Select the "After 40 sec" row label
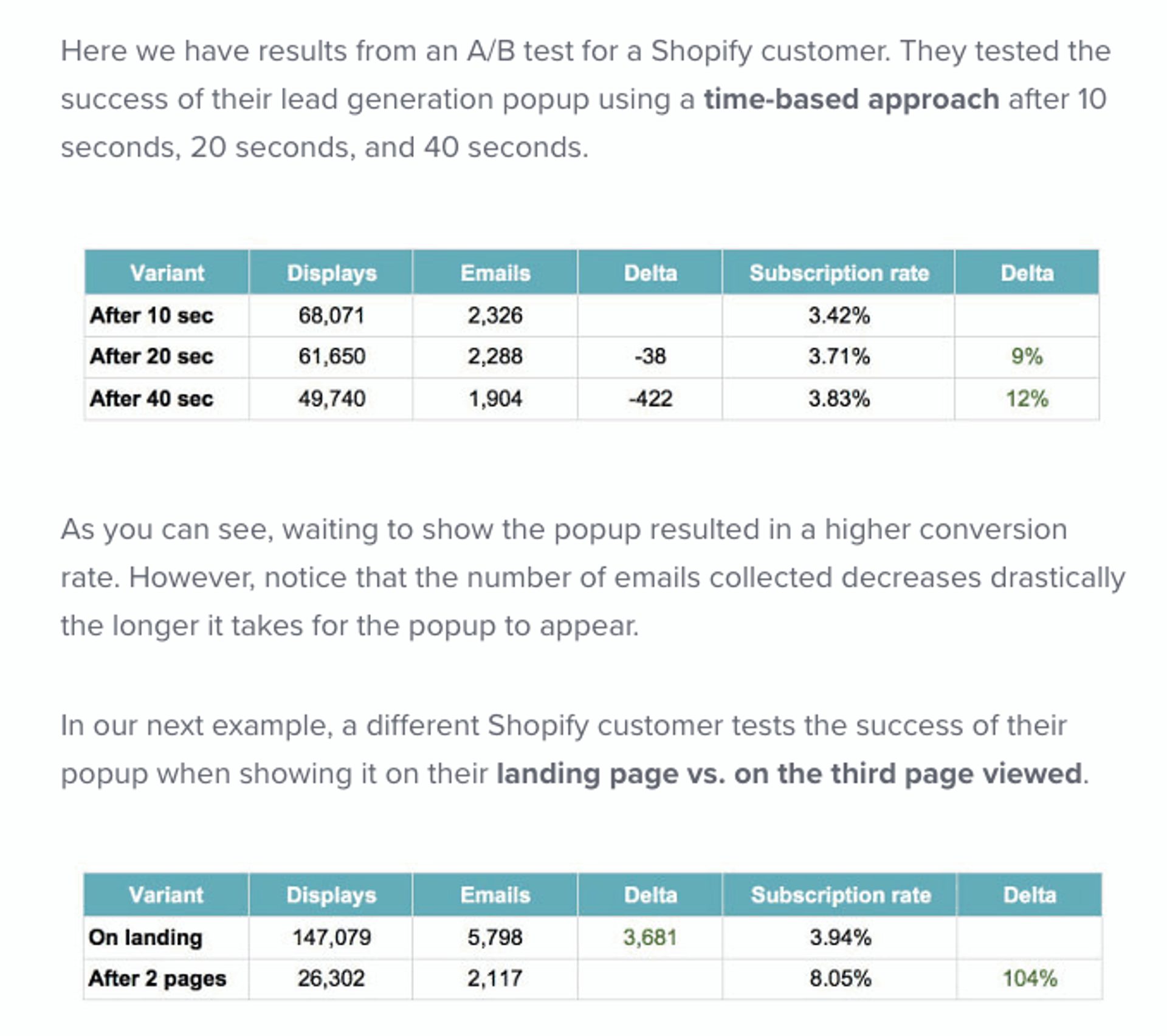 point(151,399)
